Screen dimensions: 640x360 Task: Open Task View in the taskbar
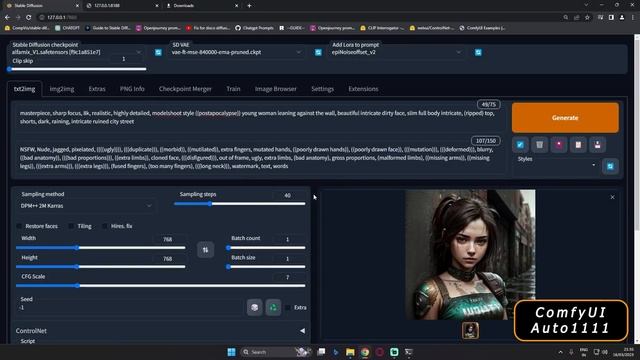point(321,352)
